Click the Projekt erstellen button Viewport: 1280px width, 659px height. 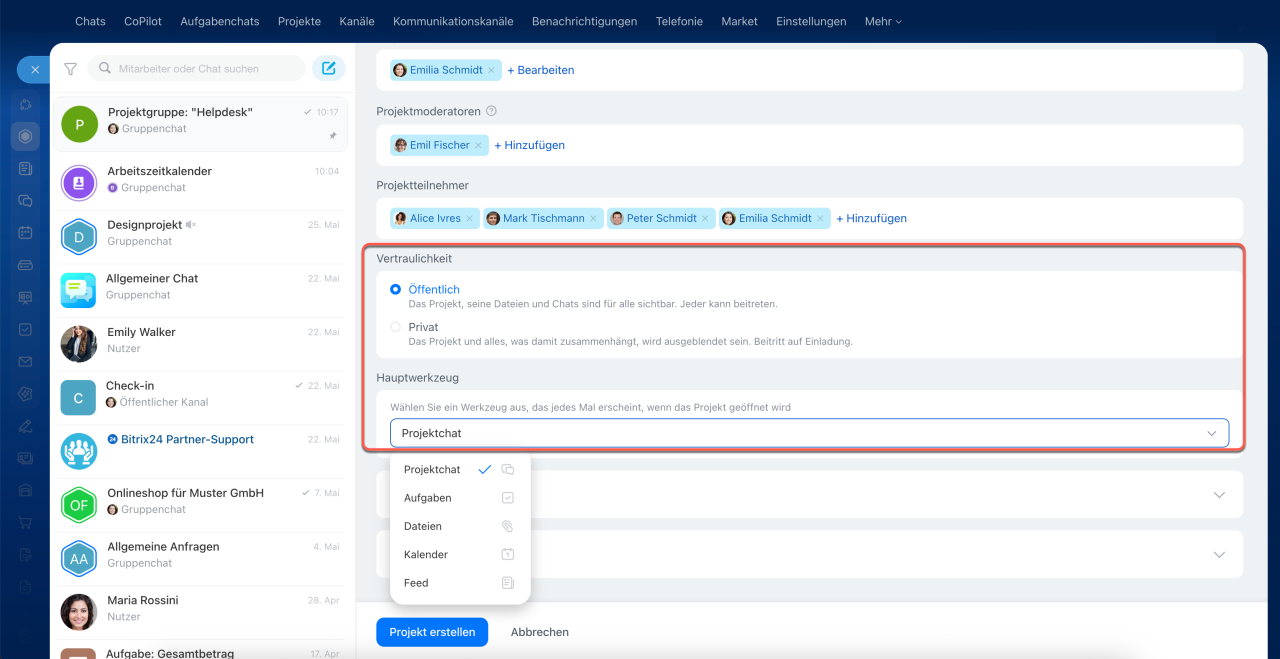pyautogui.click(x=432, y=632)
